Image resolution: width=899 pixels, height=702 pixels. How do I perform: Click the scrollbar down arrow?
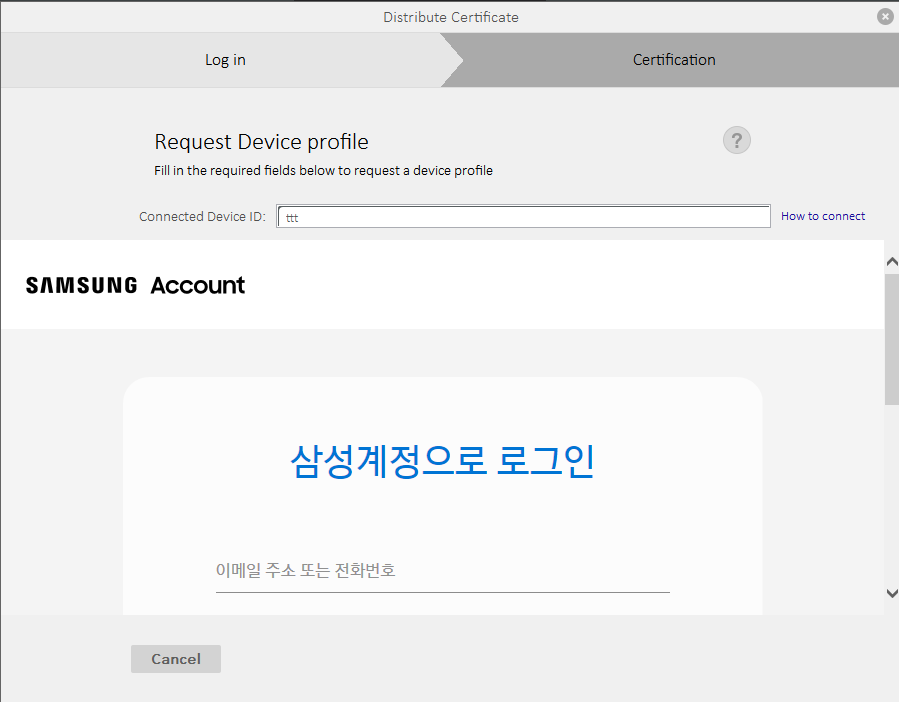892,593
